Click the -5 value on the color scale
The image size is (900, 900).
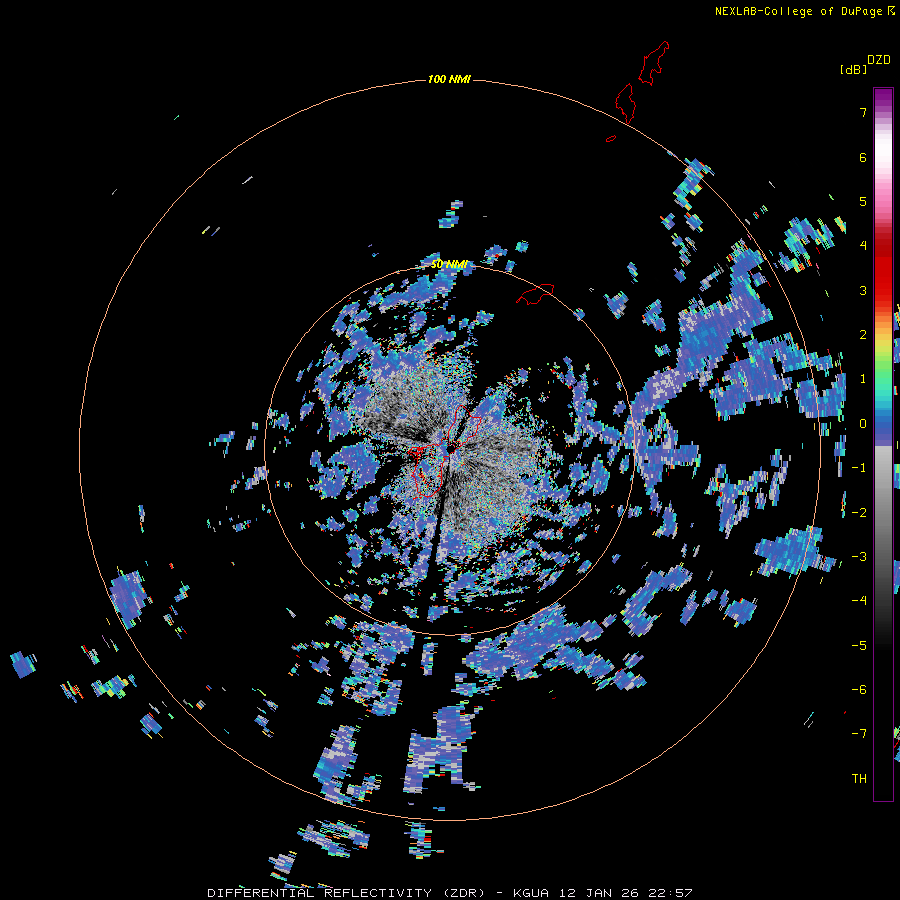click(x=859, y=646)
